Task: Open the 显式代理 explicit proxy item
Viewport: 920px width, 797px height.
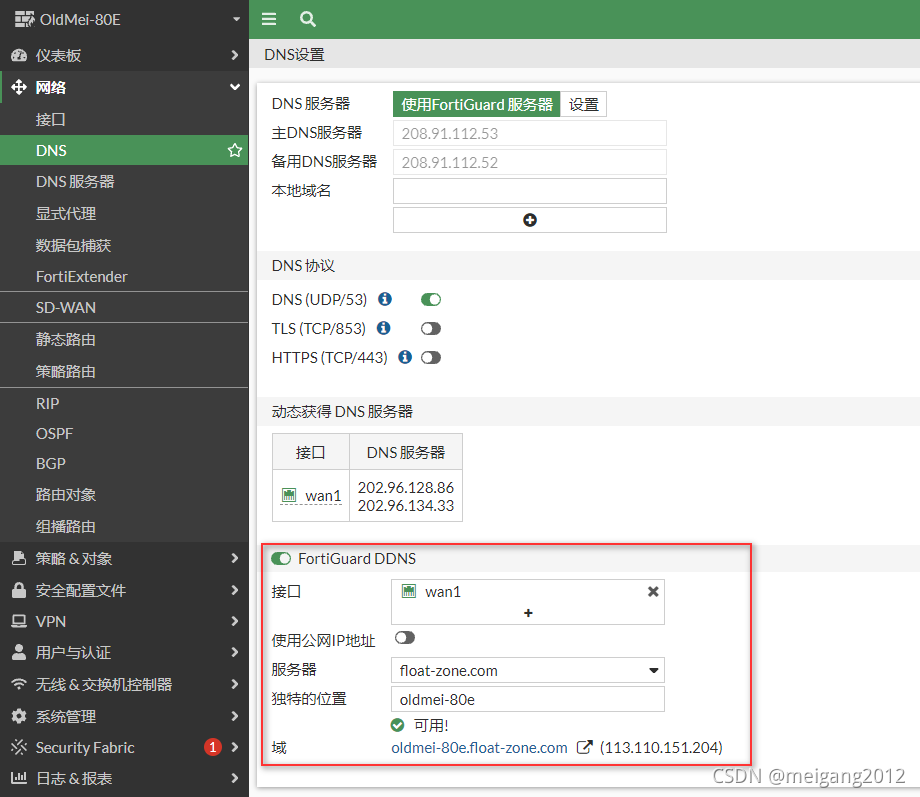Action: point(124,213)
